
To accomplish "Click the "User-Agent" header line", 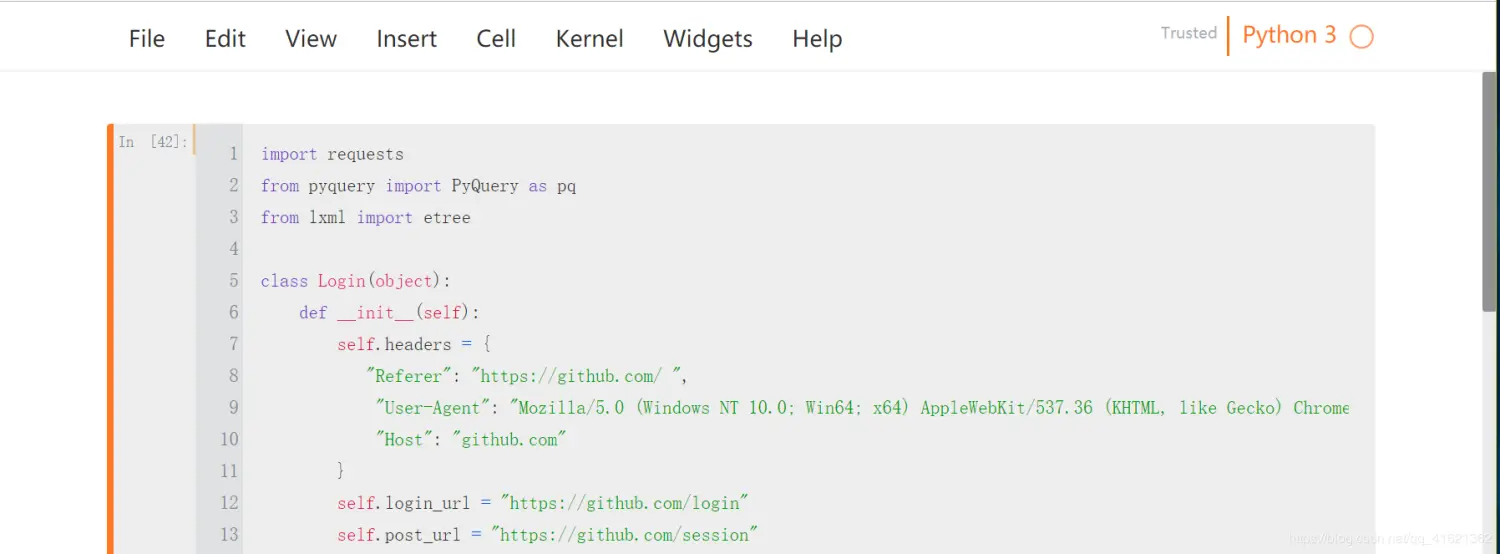I will (862, 408).
